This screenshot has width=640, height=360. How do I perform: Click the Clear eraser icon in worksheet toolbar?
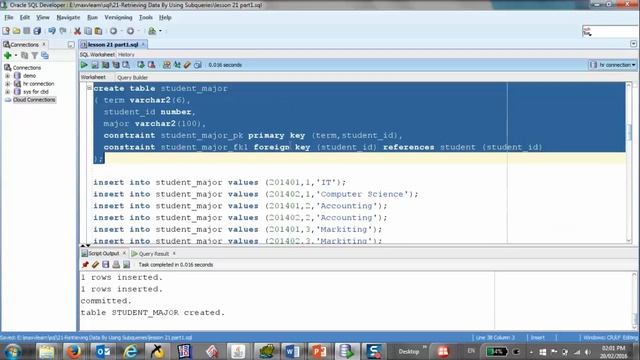pos(187,65)
